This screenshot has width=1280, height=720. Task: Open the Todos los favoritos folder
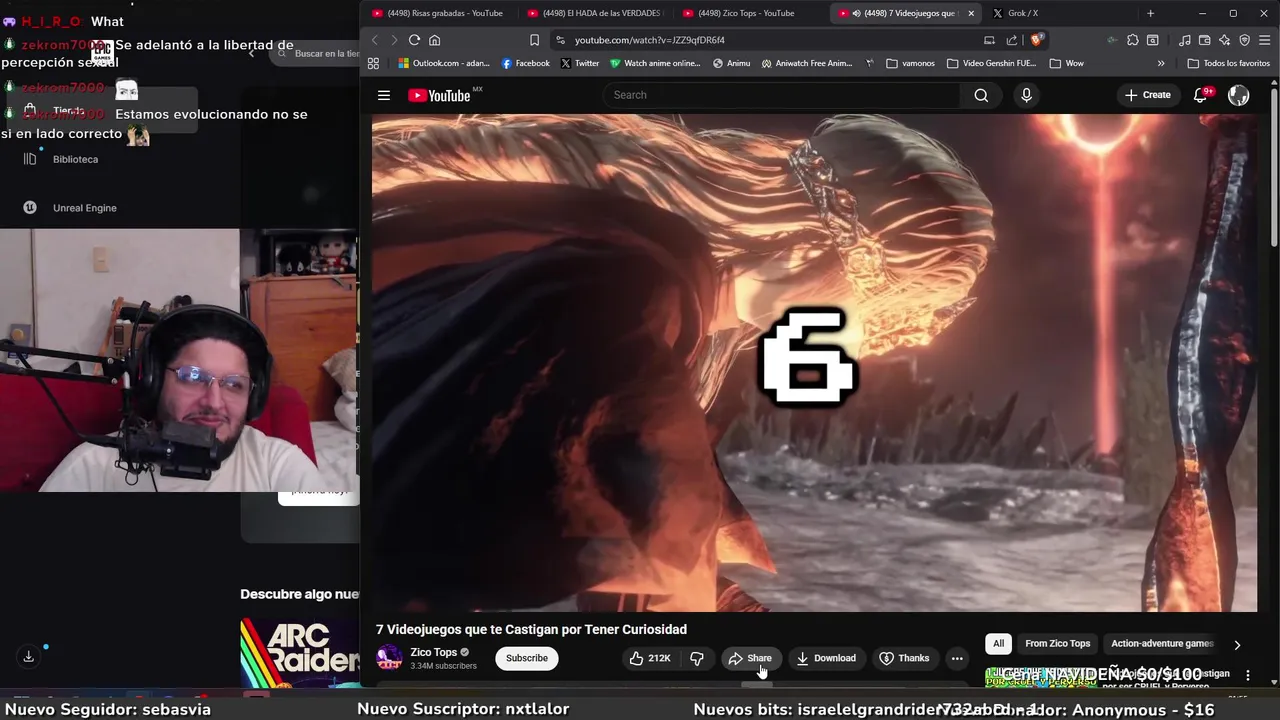(x=1228, y=63)
